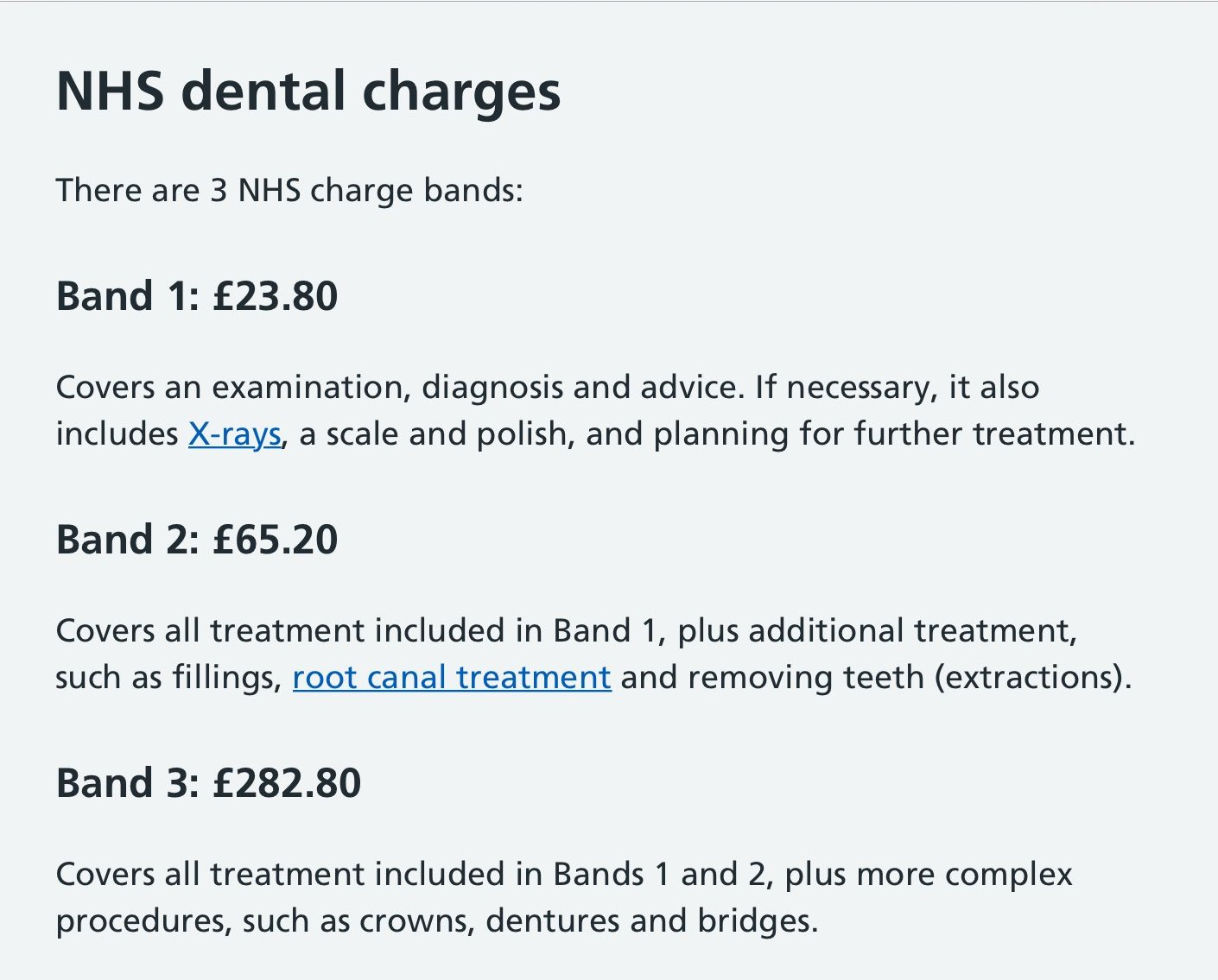Click the phrase "If necessary, it also"

897,387
